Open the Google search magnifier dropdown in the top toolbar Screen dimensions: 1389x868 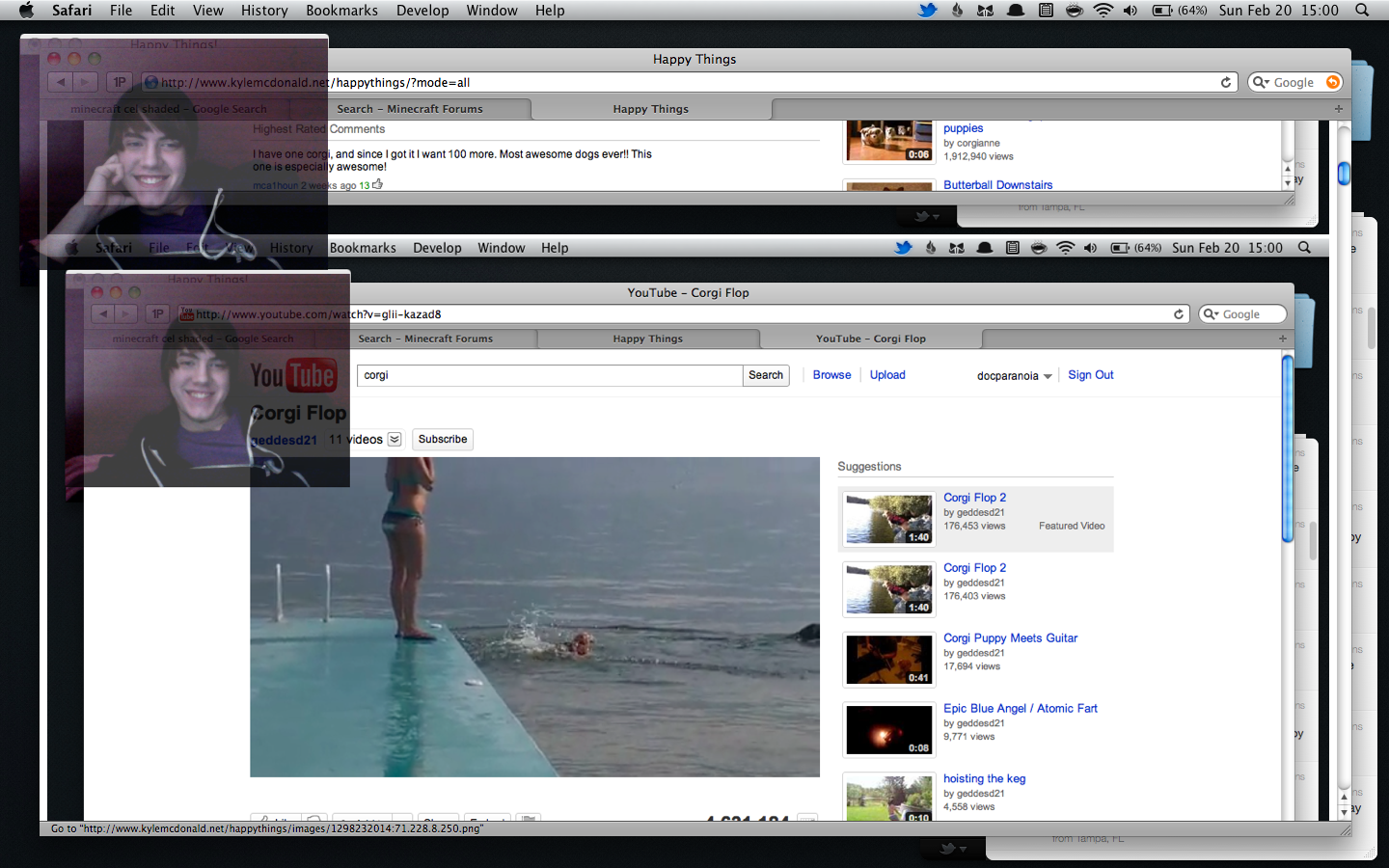coord(1261,83)
